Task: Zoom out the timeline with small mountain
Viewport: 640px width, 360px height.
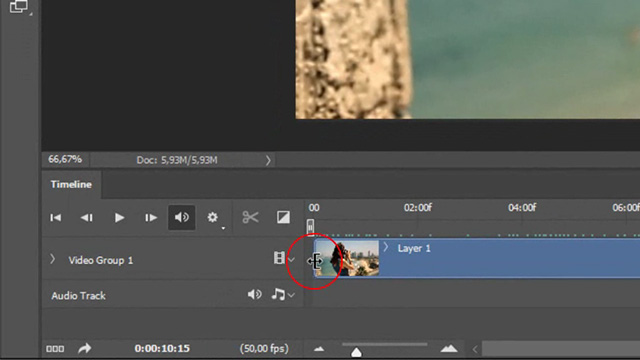Action: pos(319,349)
